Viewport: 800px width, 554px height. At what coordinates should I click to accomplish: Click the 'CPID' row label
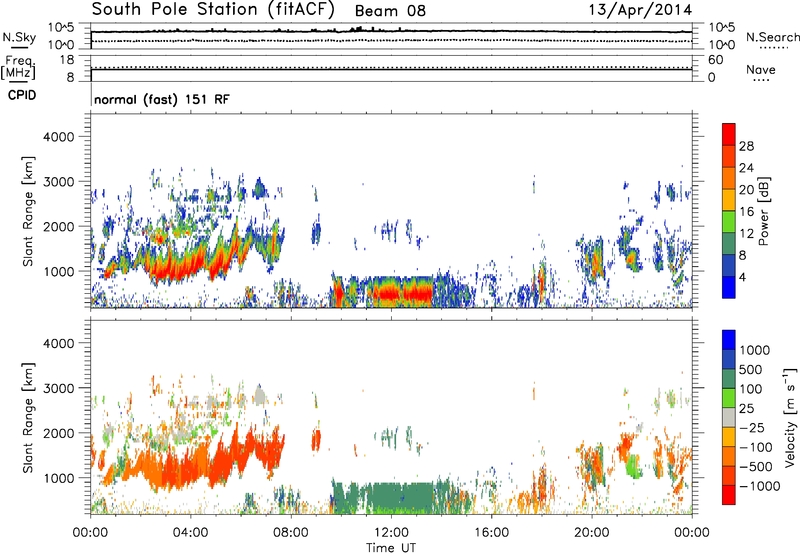pyautogui.click(x=22, y=95)
